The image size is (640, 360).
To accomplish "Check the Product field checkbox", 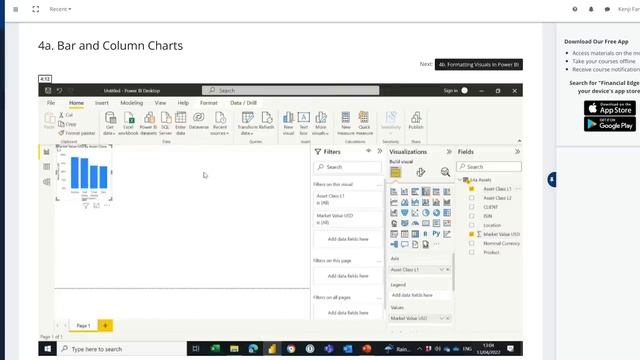I will click(472, 252).
